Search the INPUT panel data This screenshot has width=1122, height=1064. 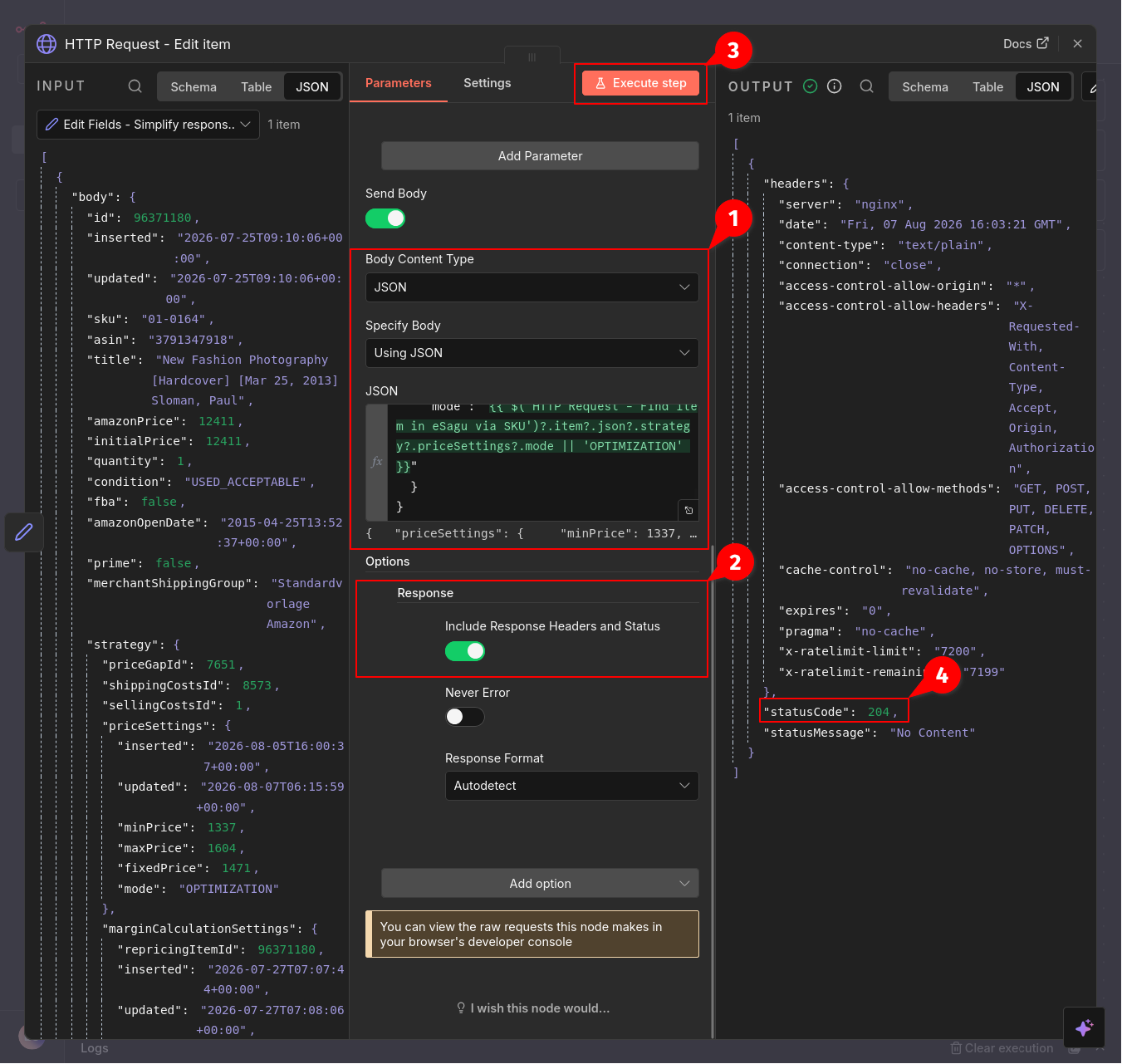click(135, 86)
